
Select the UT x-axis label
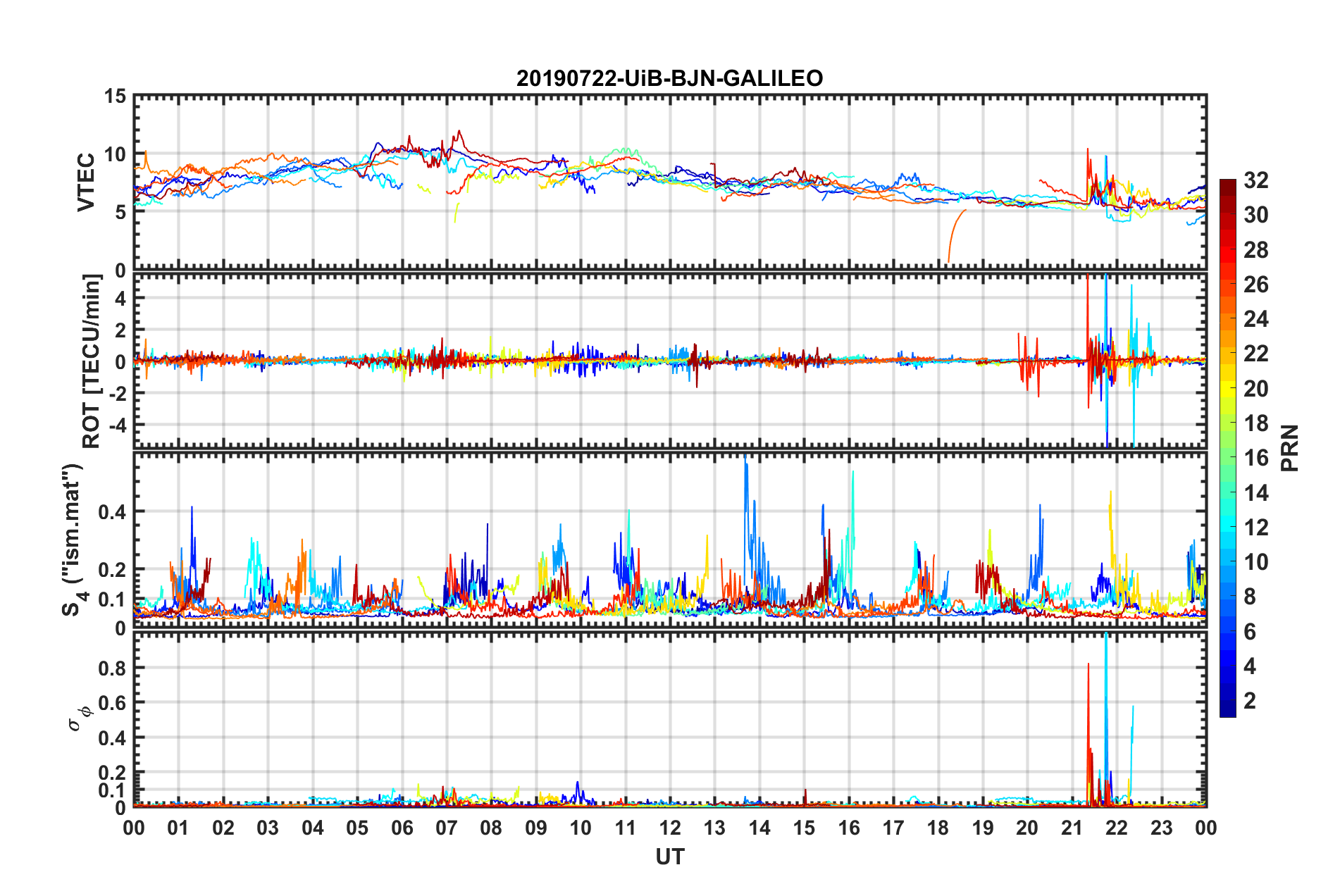point(670,857)
